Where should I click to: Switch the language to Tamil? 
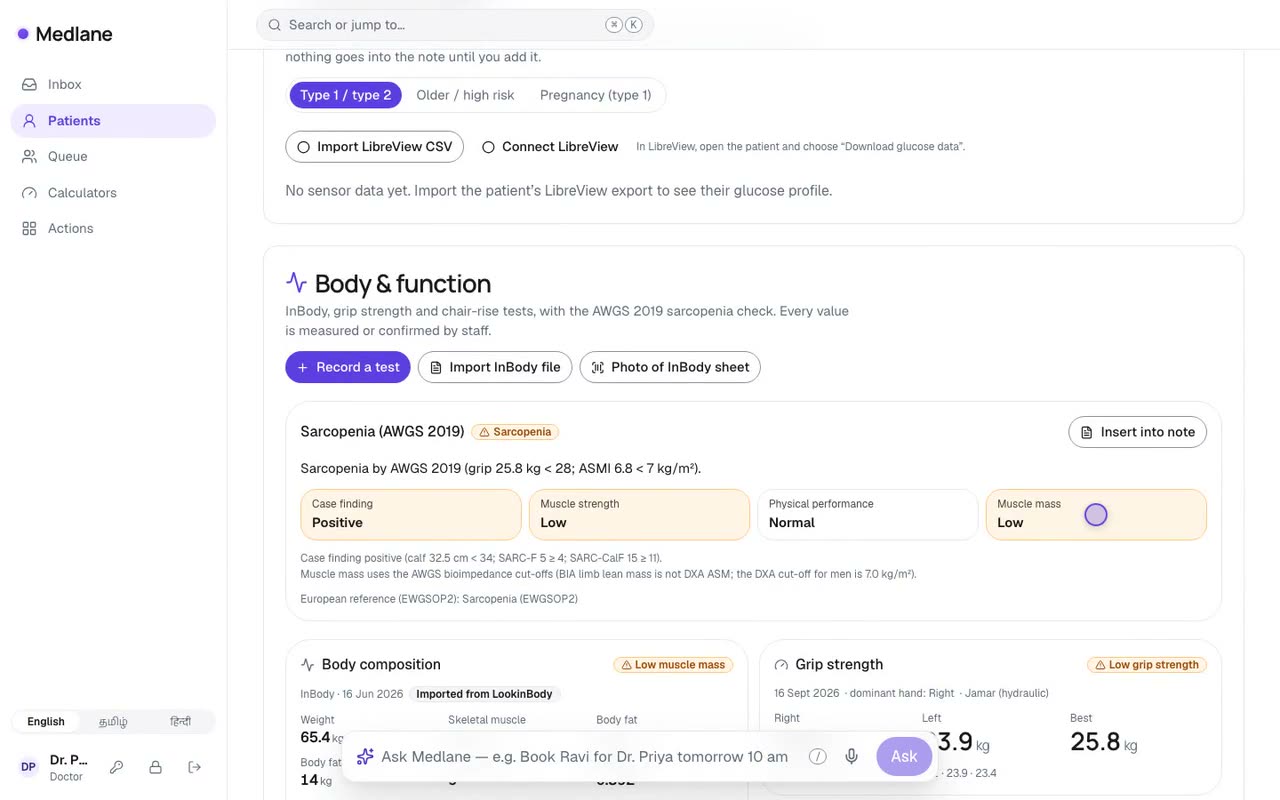pyautogui.click(x=113, y=721)
